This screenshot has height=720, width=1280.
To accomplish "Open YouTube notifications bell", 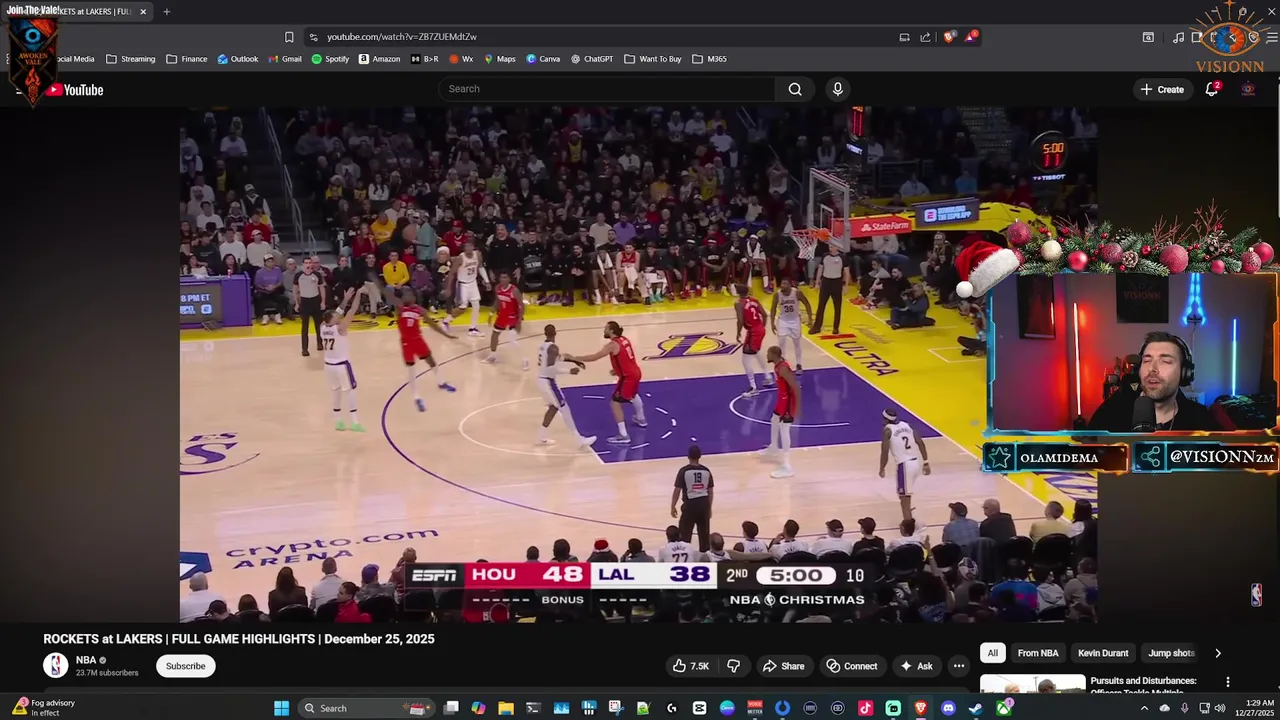I will (x=1212, y=89).
